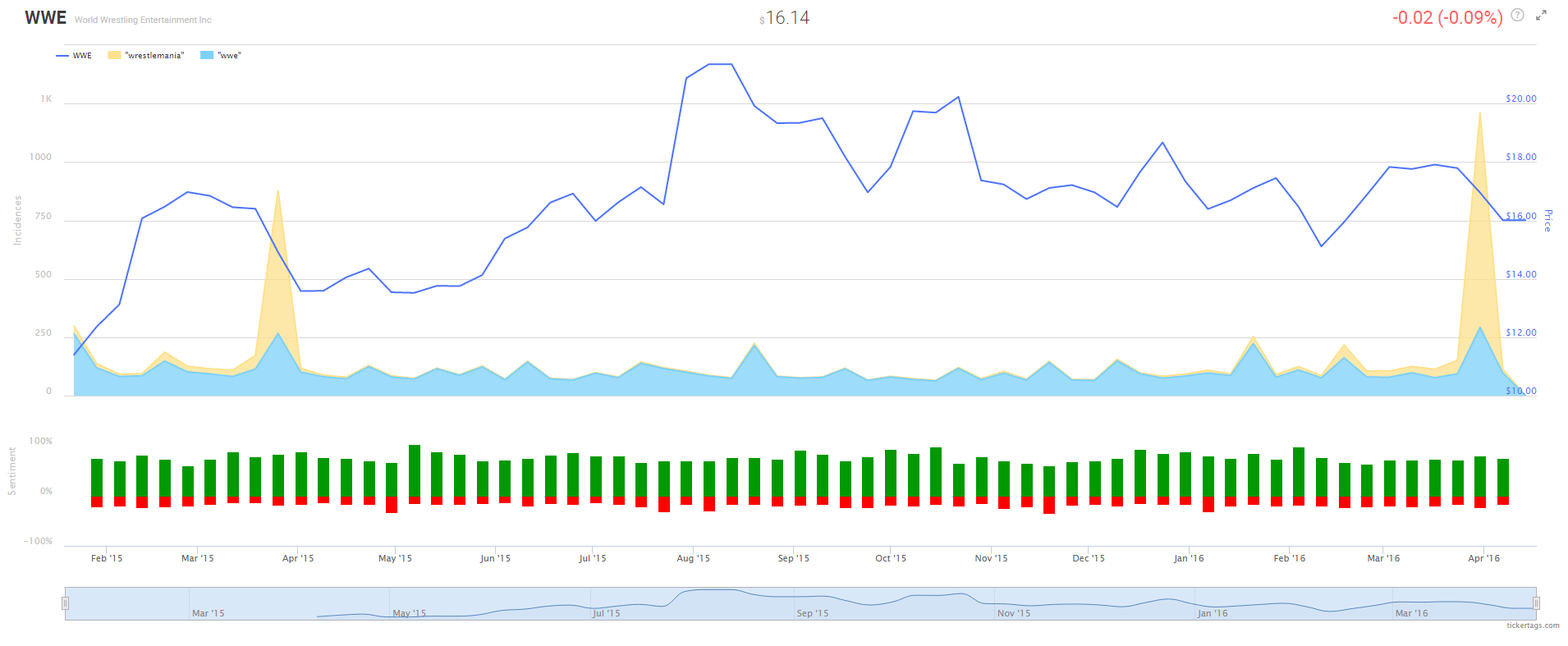
Task: Click the Aug '15 axis label
Action: coord(693,558)
